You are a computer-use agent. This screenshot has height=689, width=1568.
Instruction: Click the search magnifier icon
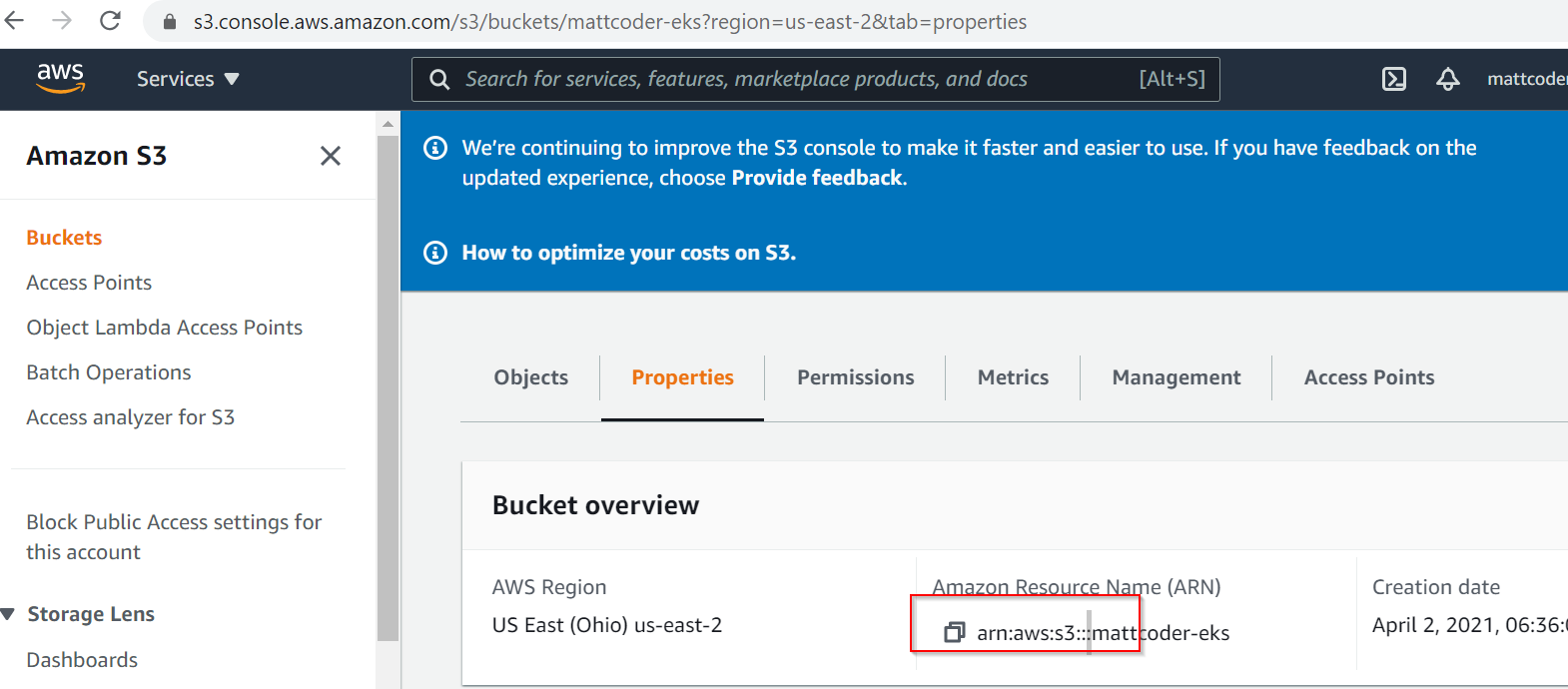point(439,79)
